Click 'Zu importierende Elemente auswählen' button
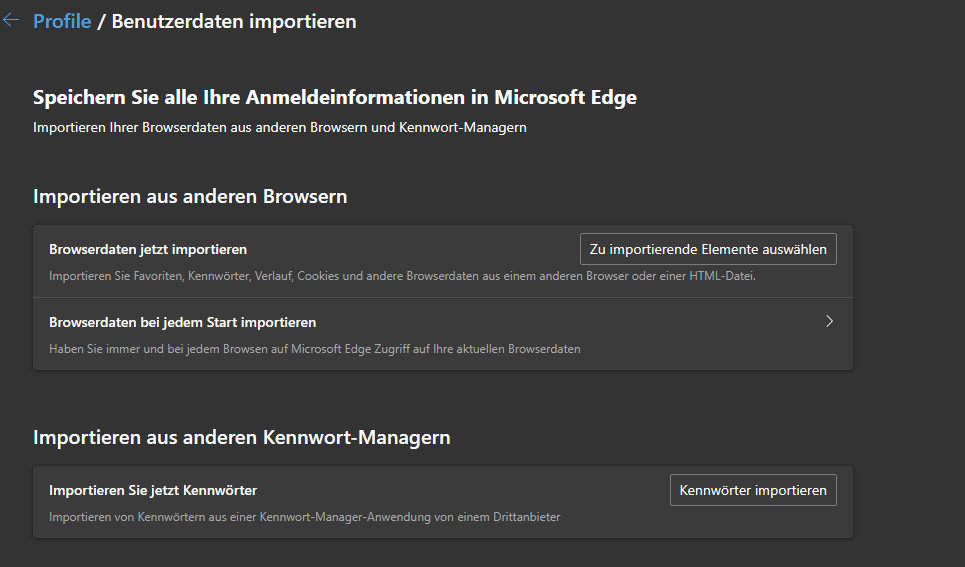 (x=708, y=249)
